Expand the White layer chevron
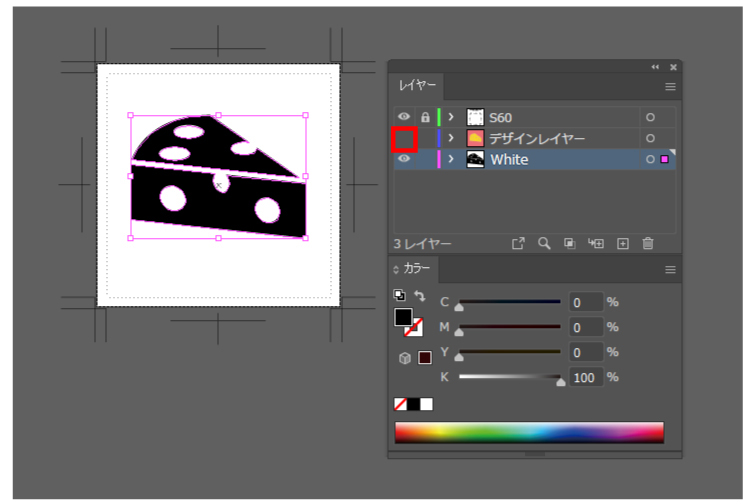Viewport: 755px width, 504px height. [x=451, y=159]
